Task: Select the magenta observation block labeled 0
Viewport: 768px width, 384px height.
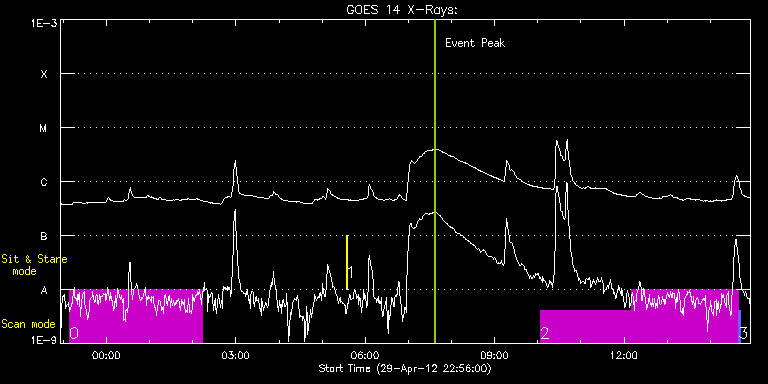Action: click(136, 316)
